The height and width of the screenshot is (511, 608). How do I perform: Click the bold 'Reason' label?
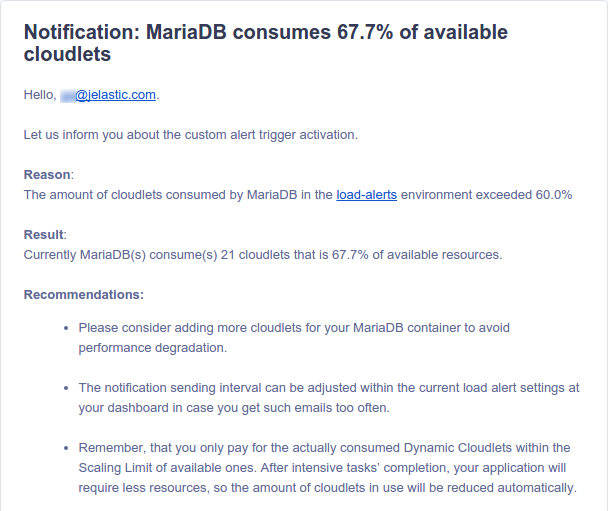(47, 175)
